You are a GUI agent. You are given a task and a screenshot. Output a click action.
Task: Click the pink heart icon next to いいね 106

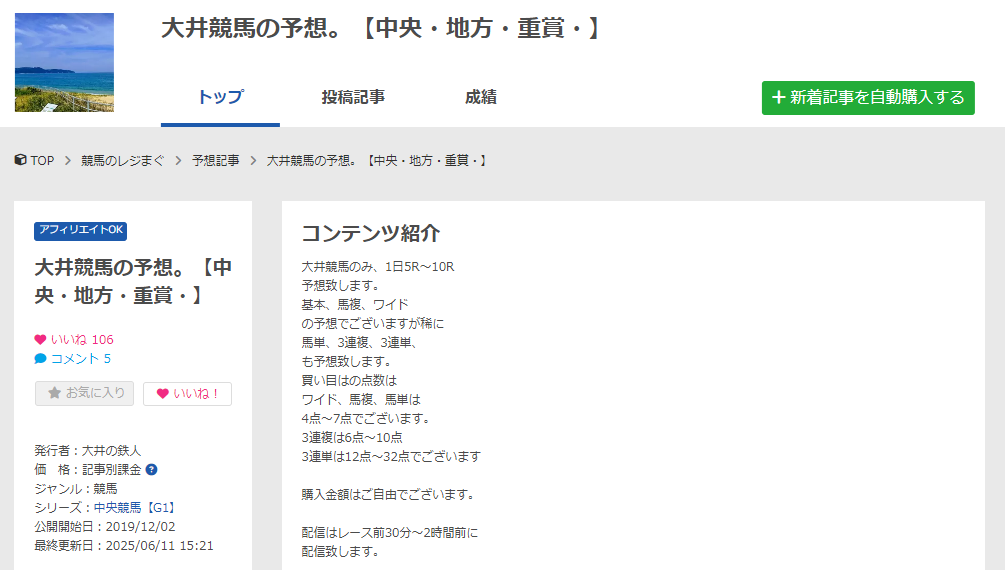click(x=40, y=340)
